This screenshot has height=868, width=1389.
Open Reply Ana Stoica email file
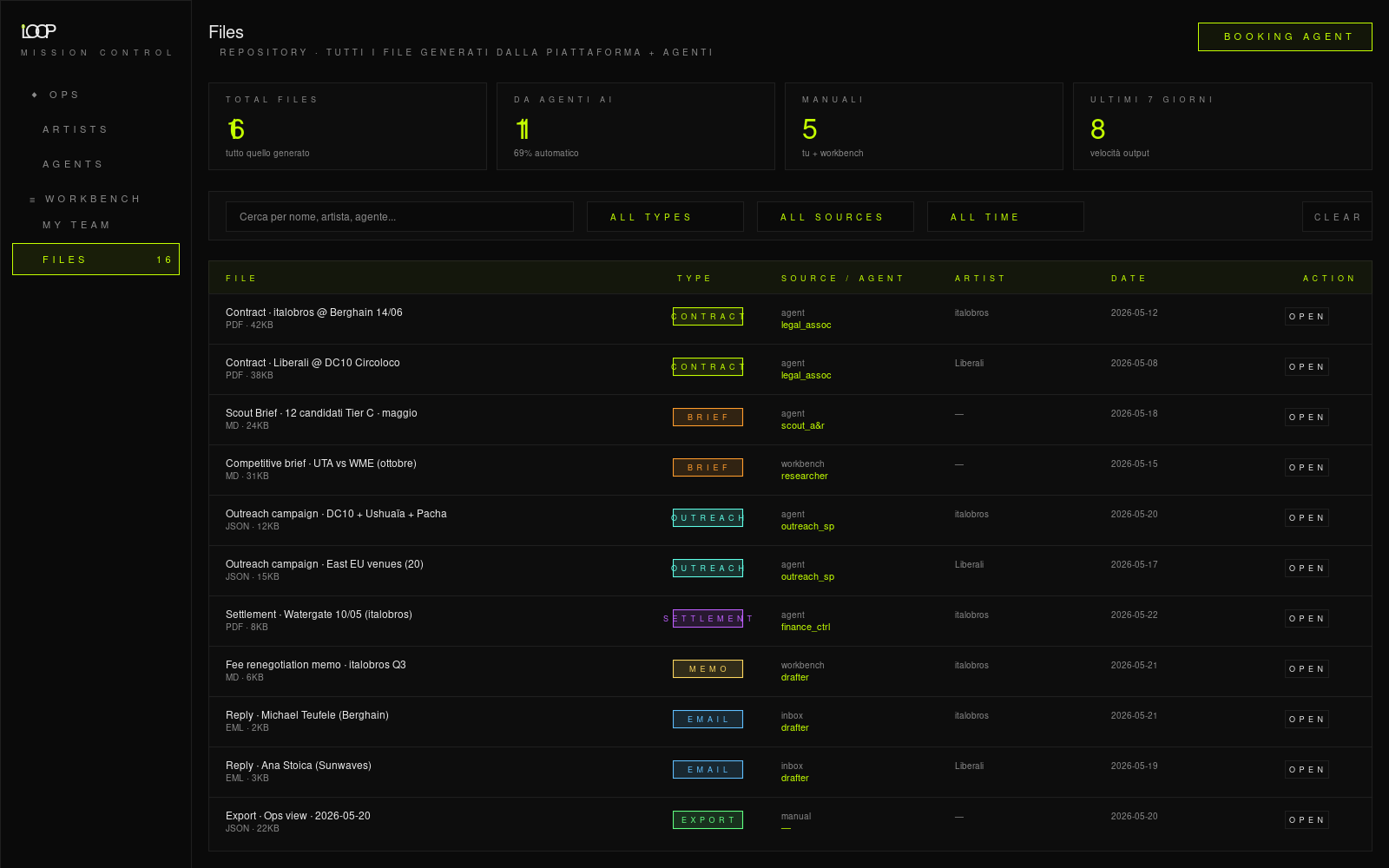(1307, 770)
